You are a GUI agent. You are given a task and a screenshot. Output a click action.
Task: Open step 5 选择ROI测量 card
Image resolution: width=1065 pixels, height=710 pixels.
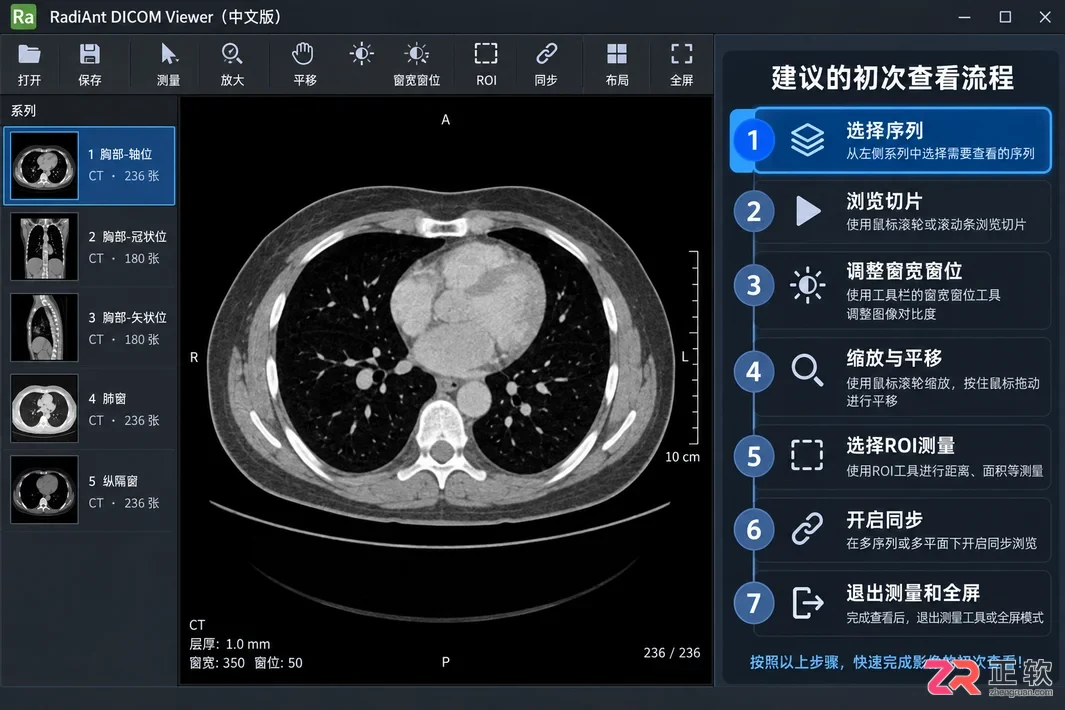pos(903,457)
